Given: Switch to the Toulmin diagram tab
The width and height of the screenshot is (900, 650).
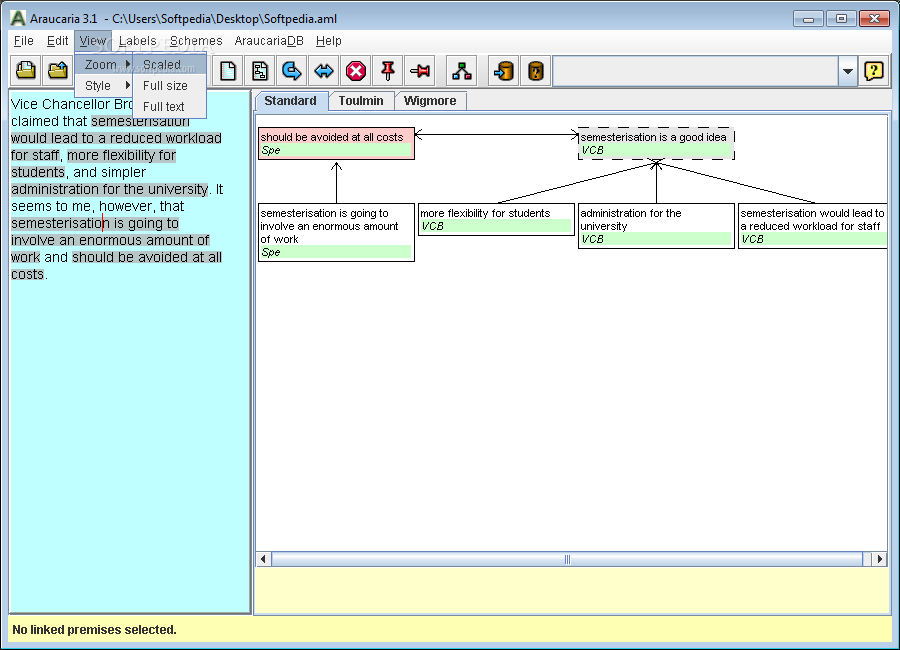Looking at the screenshot, I should click(361, 100).
